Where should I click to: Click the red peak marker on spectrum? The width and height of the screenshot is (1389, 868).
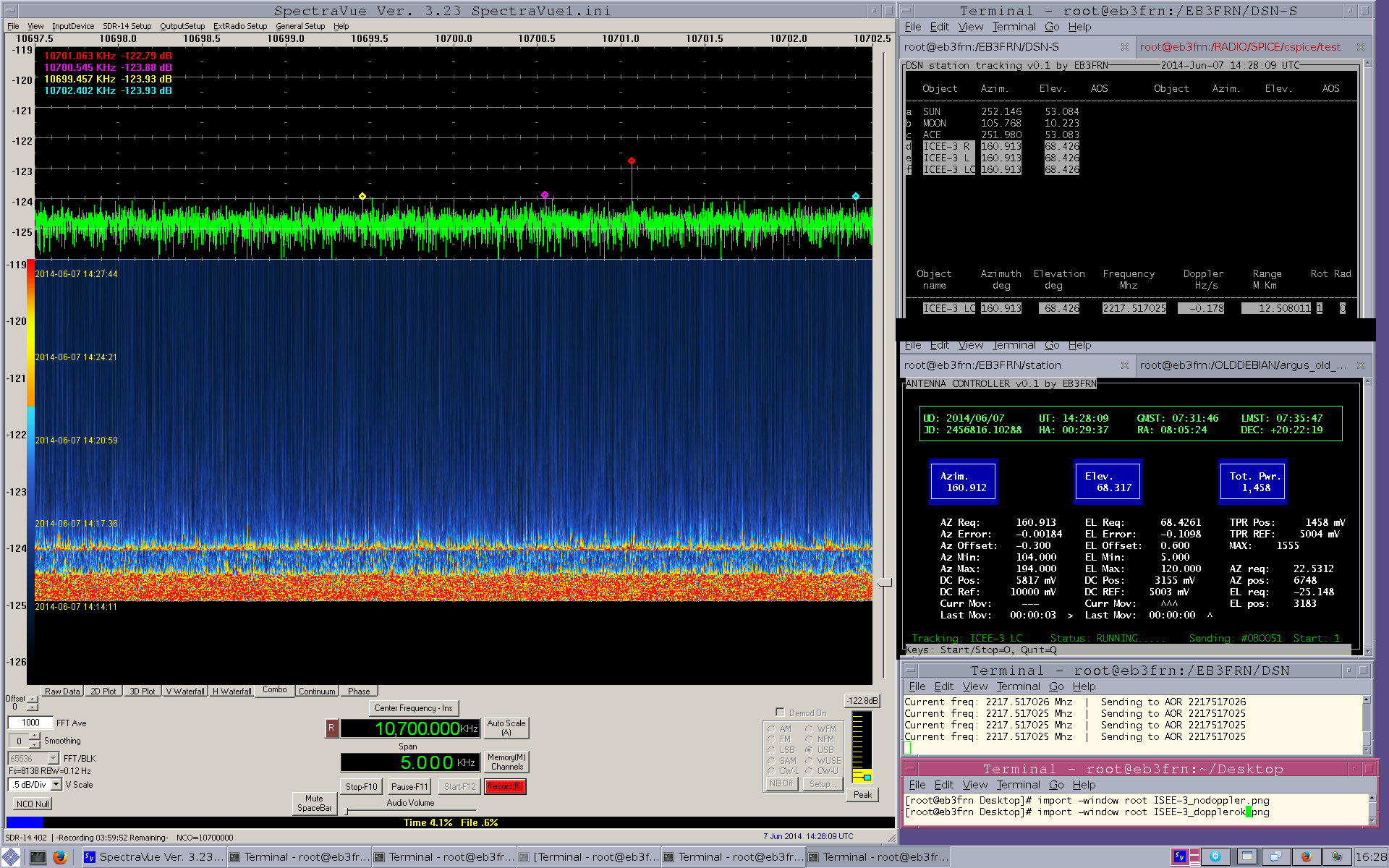(x=632, y=161)
